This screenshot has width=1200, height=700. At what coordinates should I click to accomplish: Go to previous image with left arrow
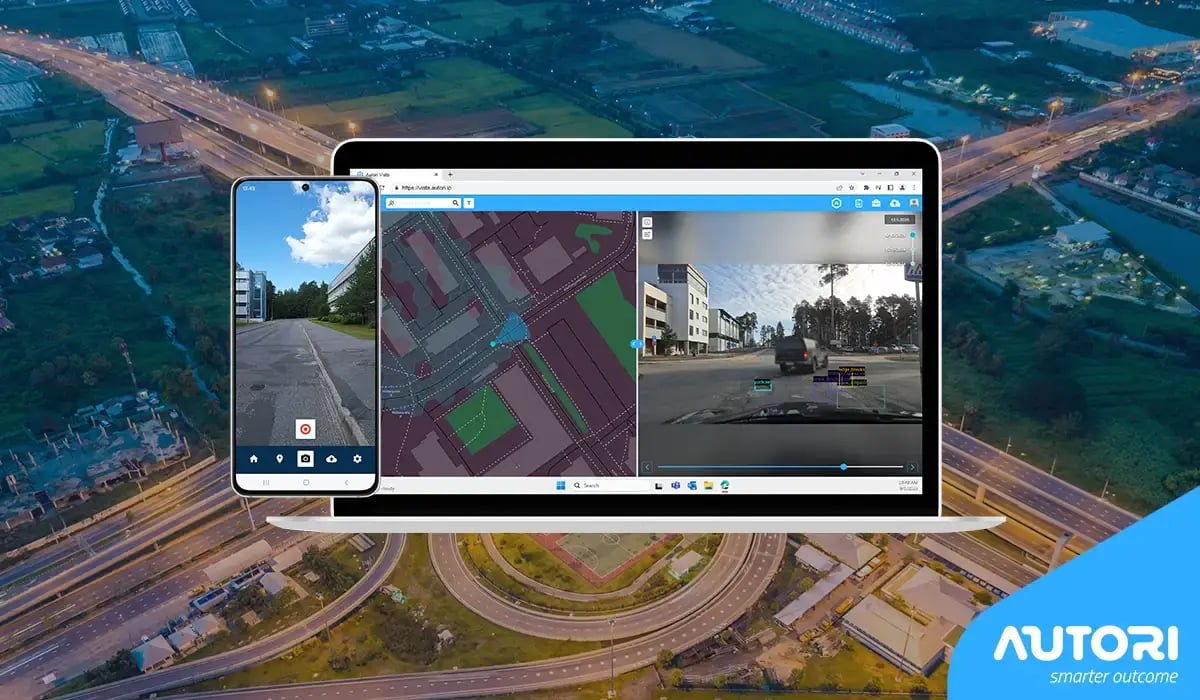pos(647,467)
